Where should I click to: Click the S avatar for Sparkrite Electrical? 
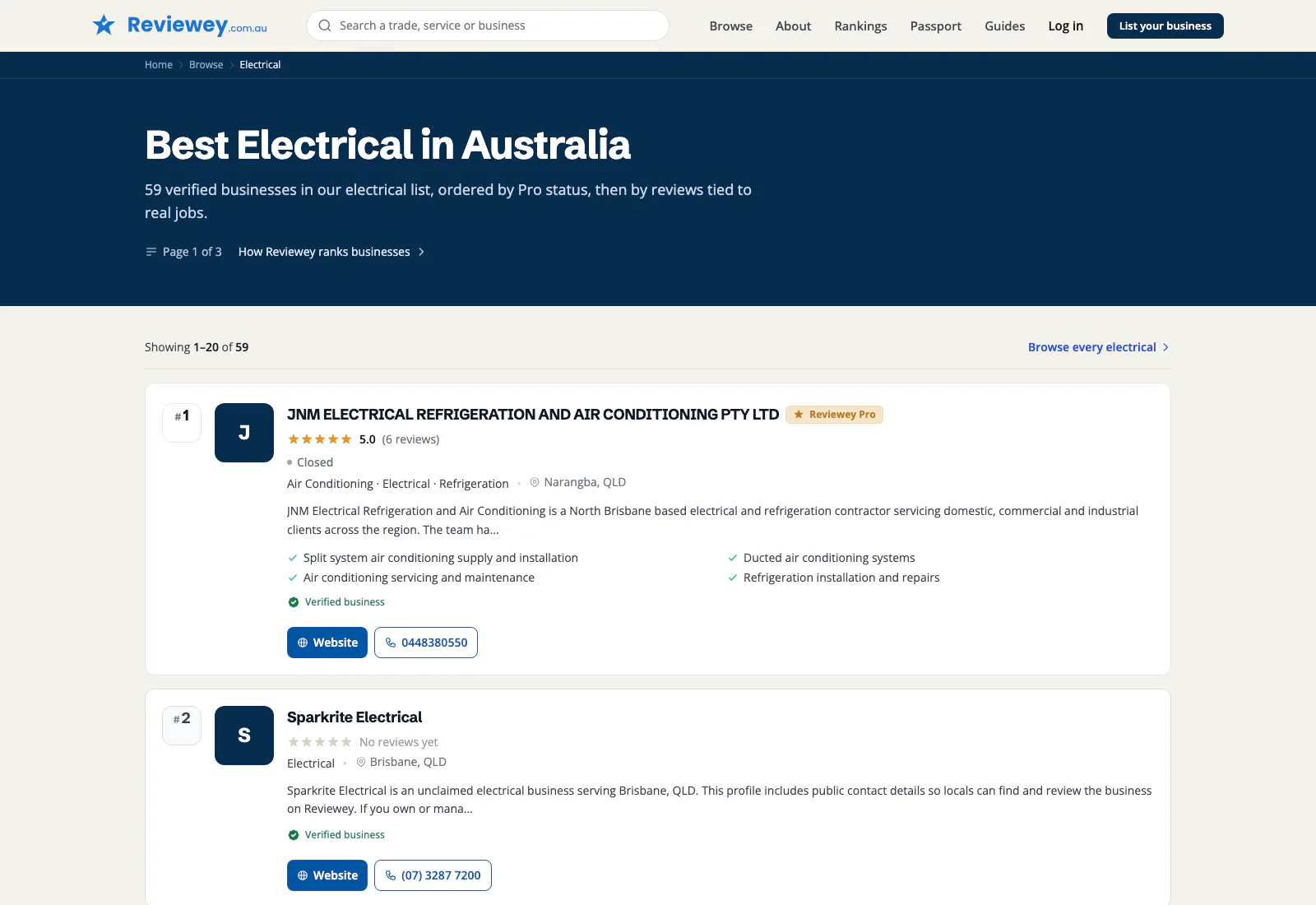244,736
